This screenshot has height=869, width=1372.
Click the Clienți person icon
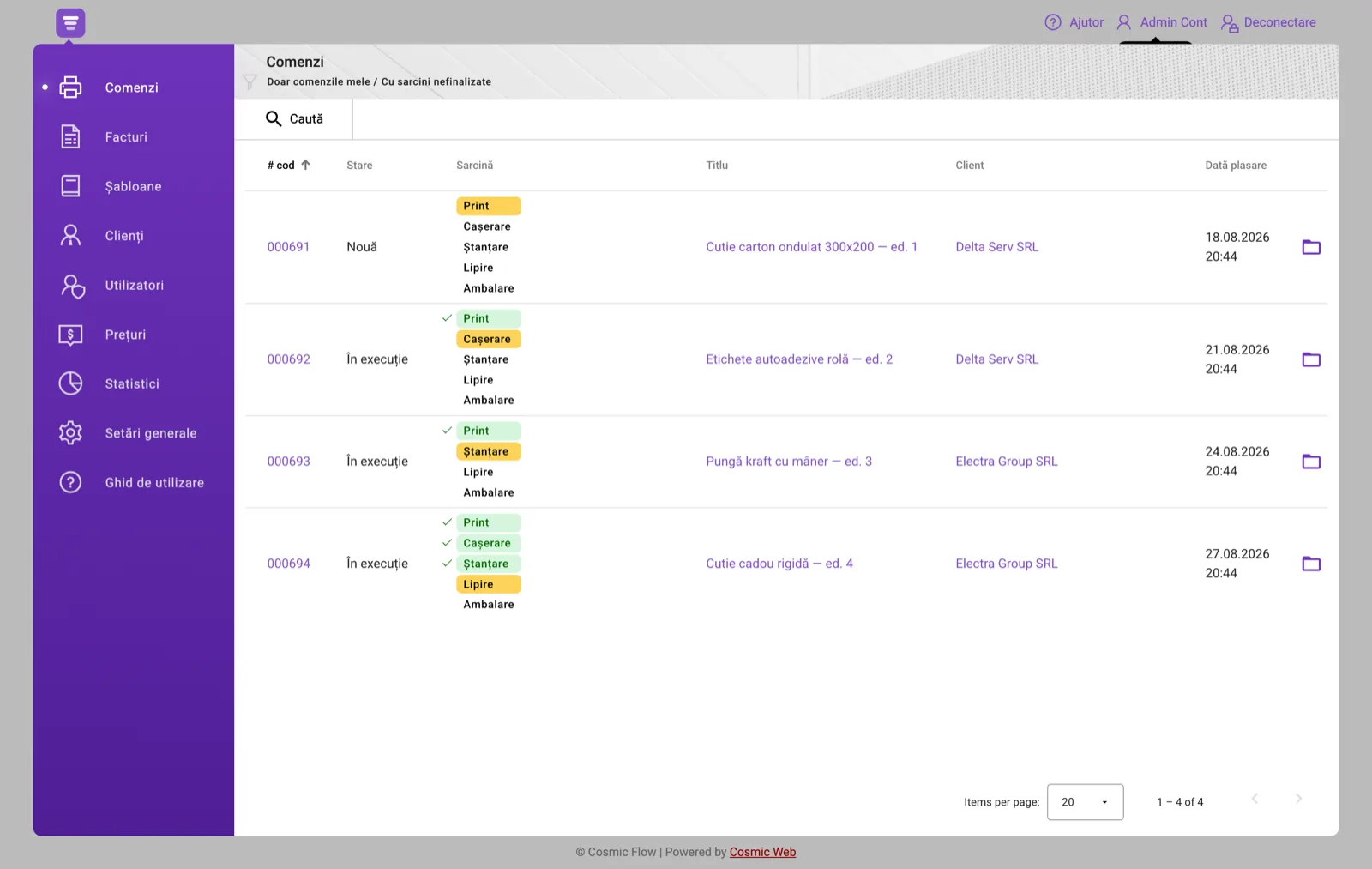pos(70,236)
